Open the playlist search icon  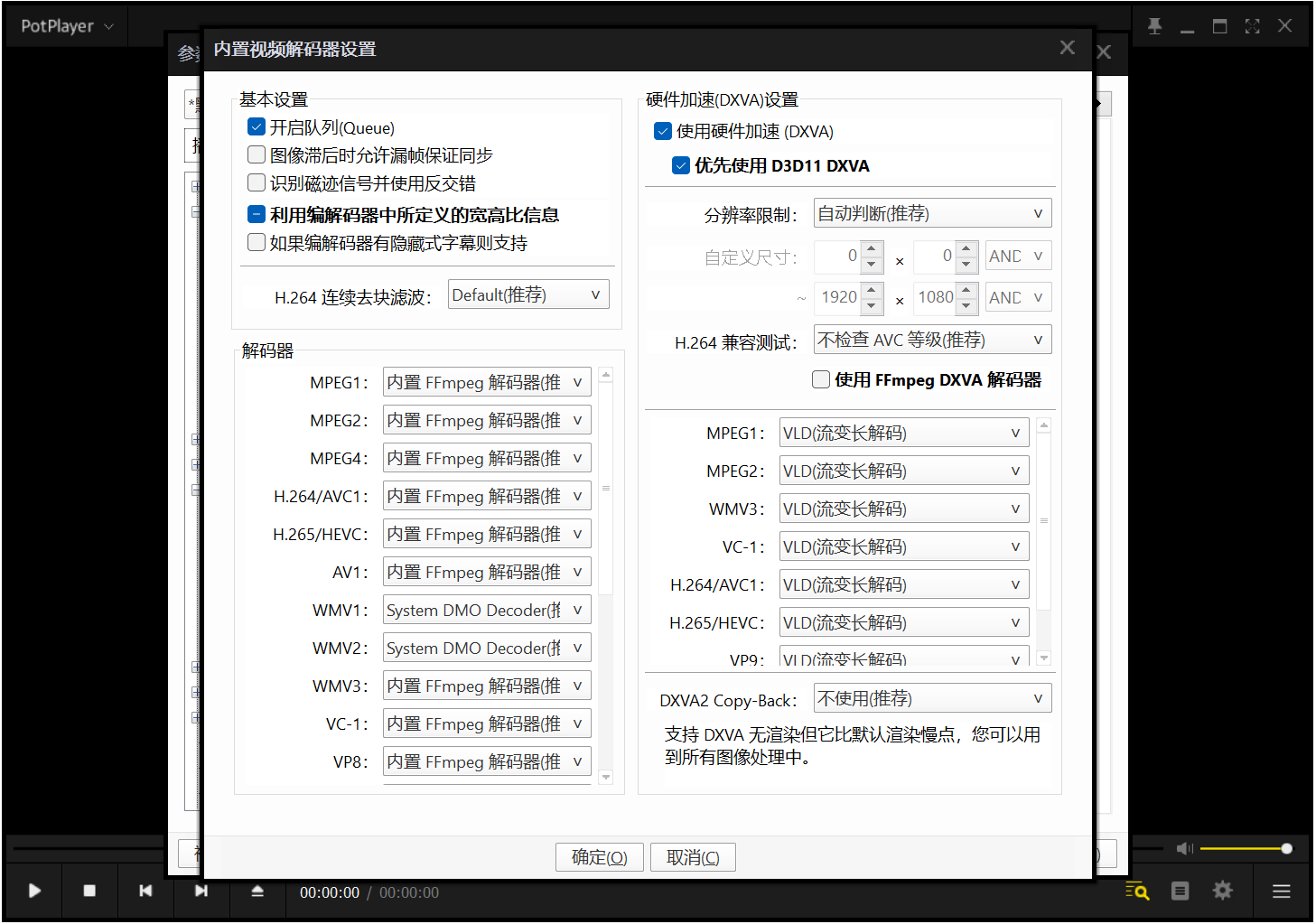pyautogui.click(x=1137, y=891)
